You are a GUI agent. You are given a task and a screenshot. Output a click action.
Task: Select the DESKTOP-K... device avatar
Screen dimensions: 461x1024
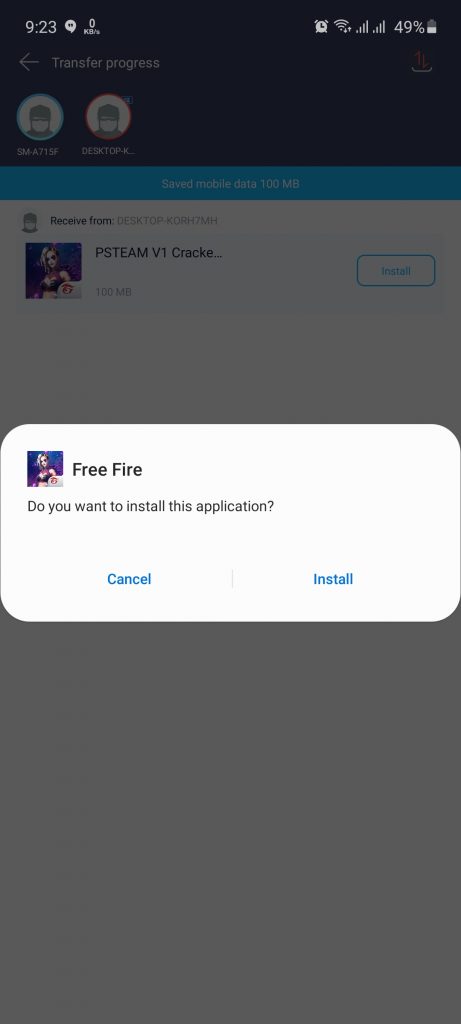[108, 118]
